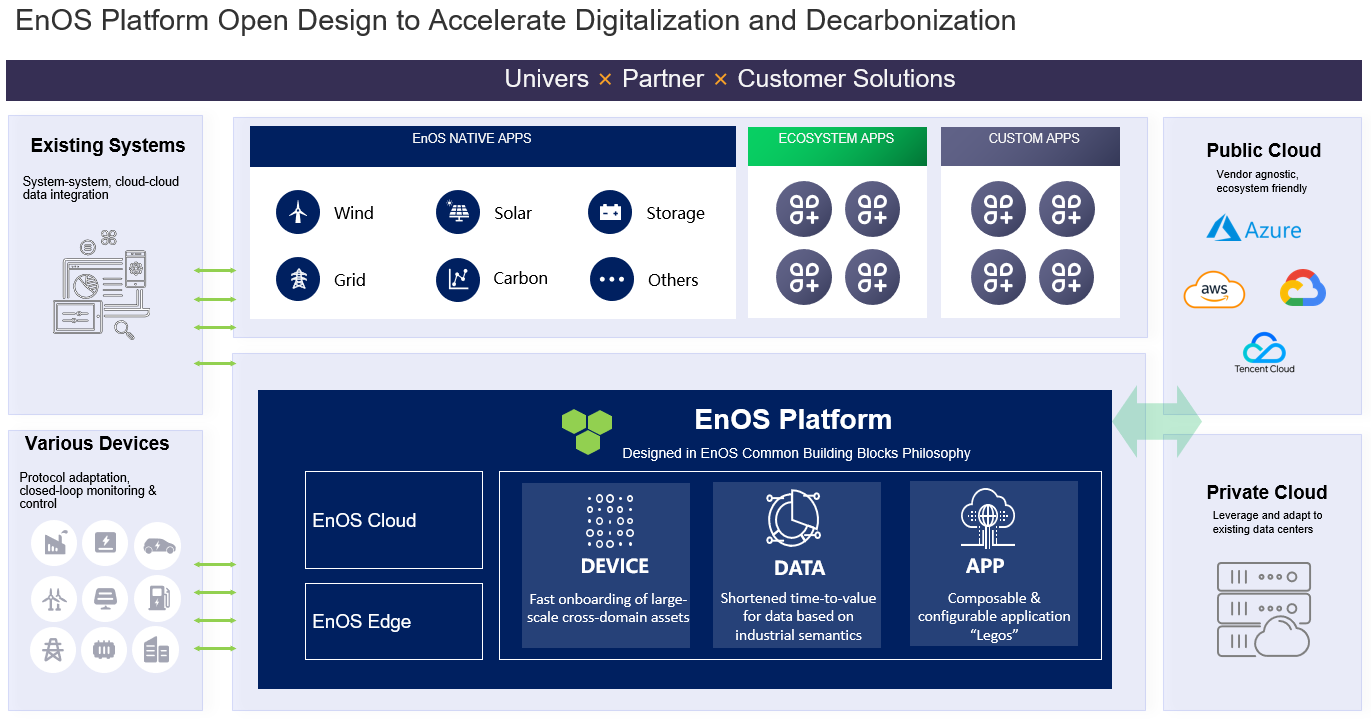The image size is (1371, 720).
Task: Click the Private Cloud server icon
Action: click(1263, 609)
